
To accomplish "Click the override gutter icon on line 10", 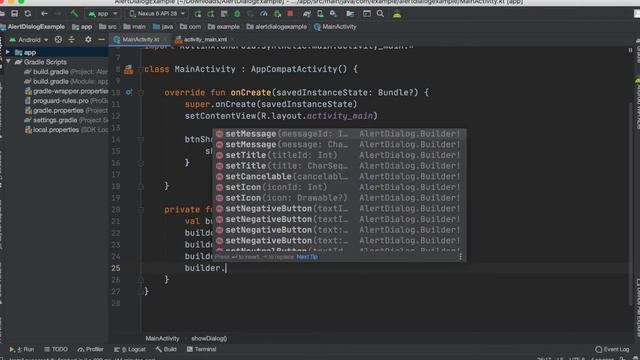I will pyautogui.click(x=129, y=93).
